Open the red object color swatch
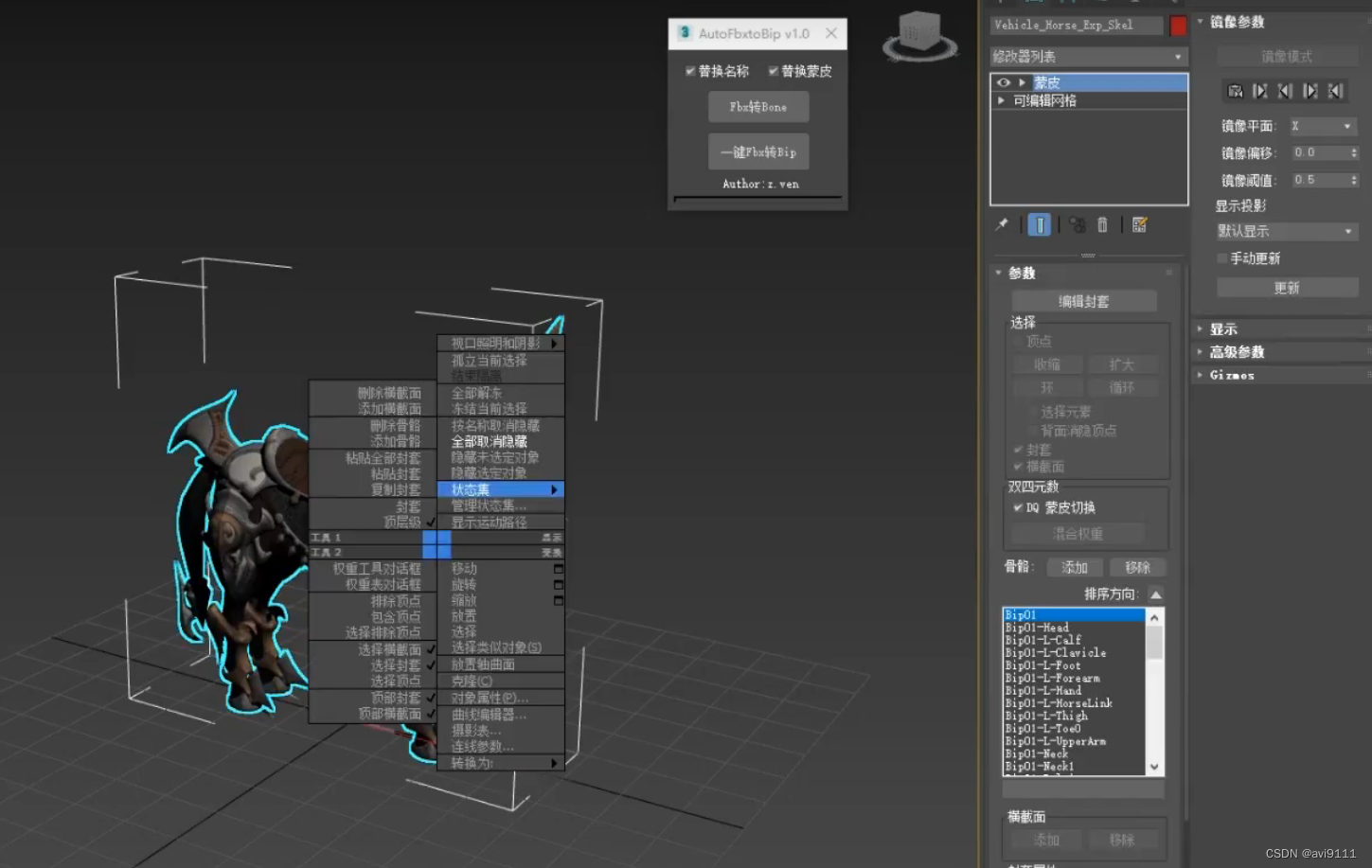 point(1178,26)
